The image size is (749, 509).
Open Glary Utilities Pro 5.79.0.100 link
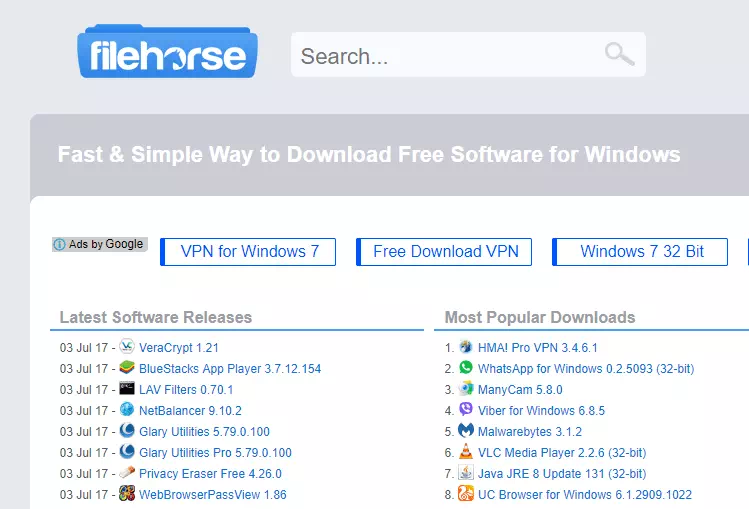pos(215,453)
